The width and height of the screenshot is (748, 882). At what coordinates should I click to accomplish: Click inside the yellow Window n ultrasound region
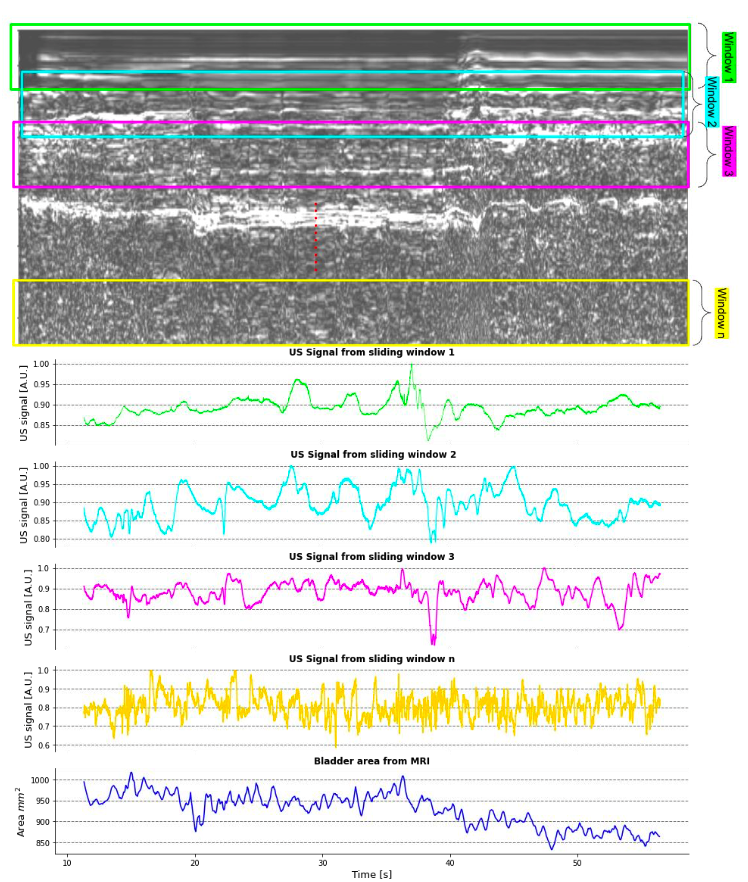click(x=350, y=313)
